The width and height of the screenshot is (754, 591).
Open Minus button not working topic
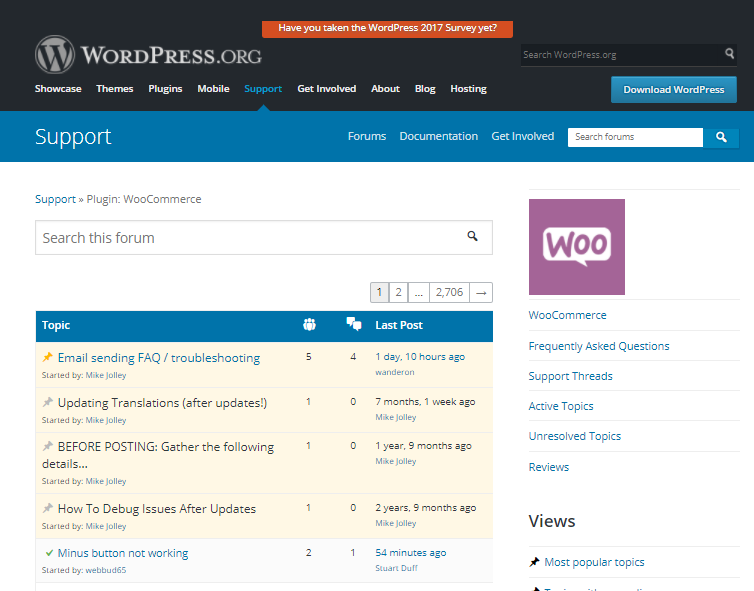[x=123, y=553]
